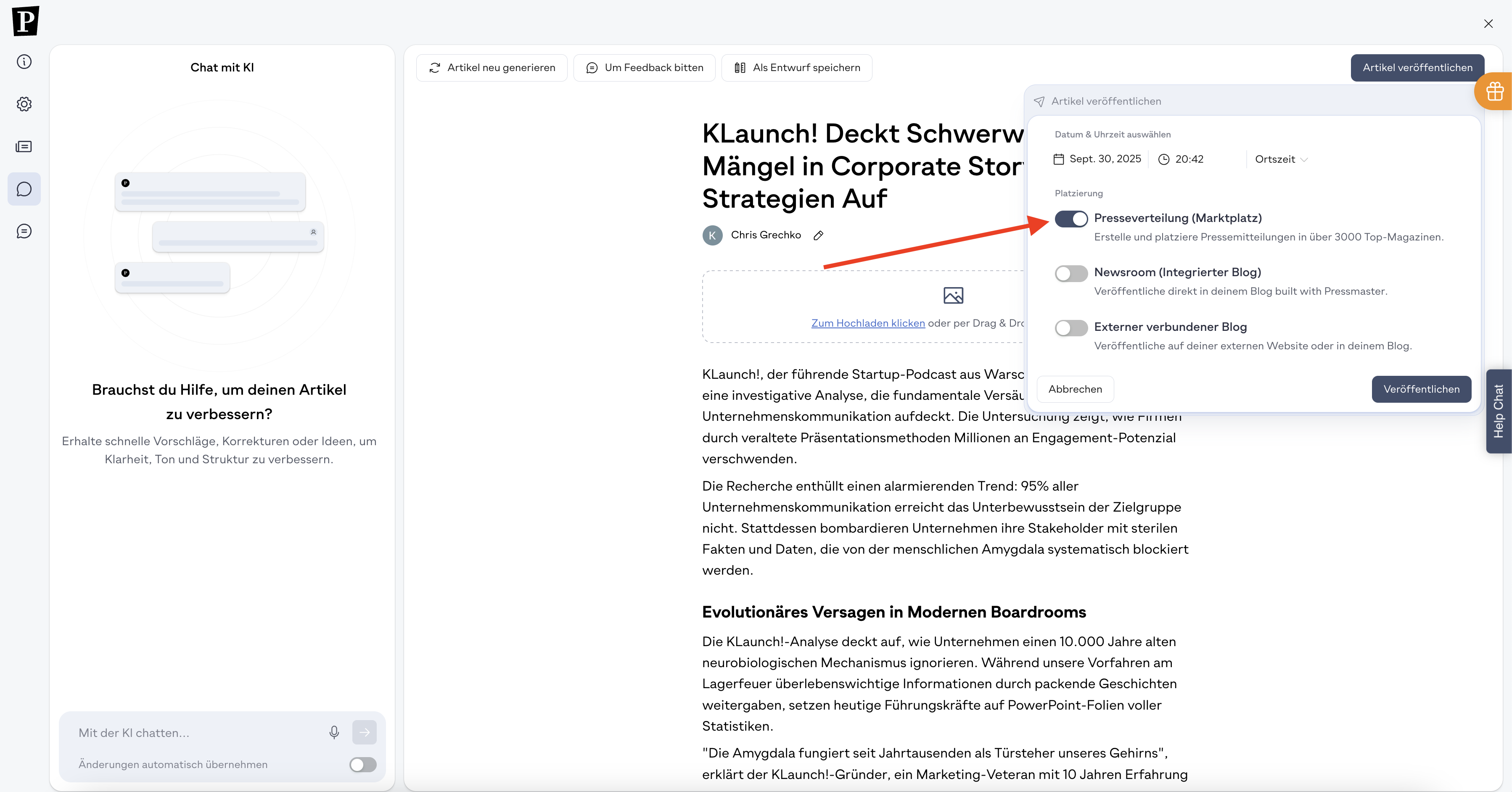Click Um Feedback bitten button
The image size is (1512, 792).
(645, 67)
